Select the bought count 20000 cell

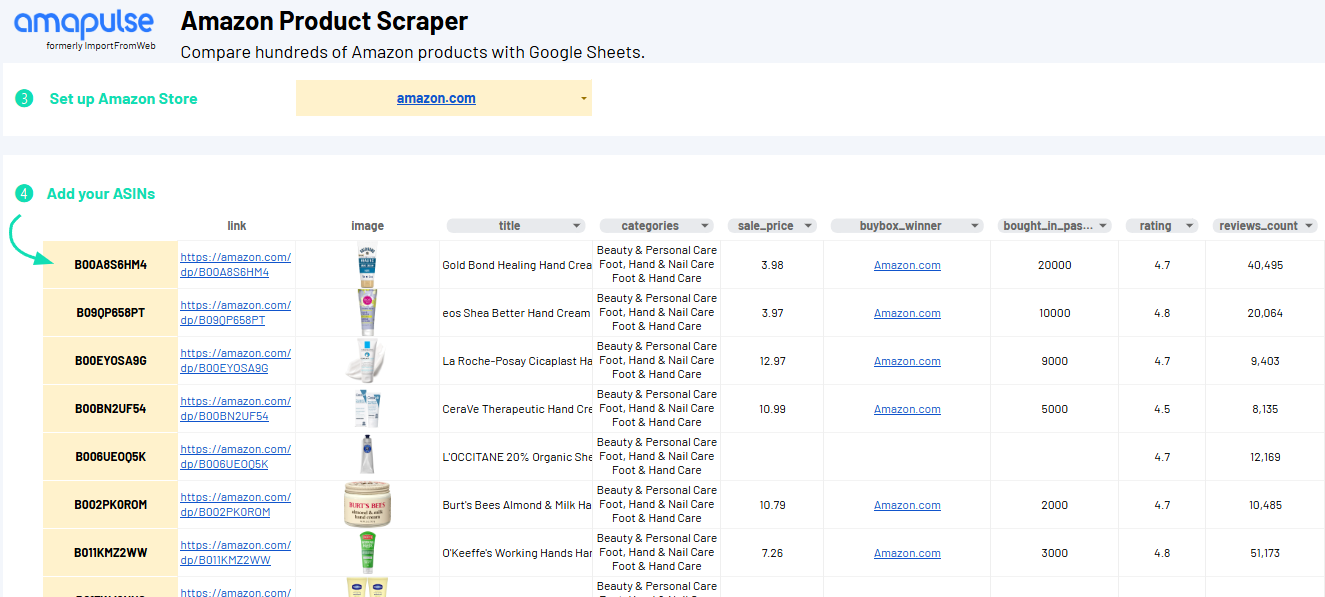pos(1055,265)
